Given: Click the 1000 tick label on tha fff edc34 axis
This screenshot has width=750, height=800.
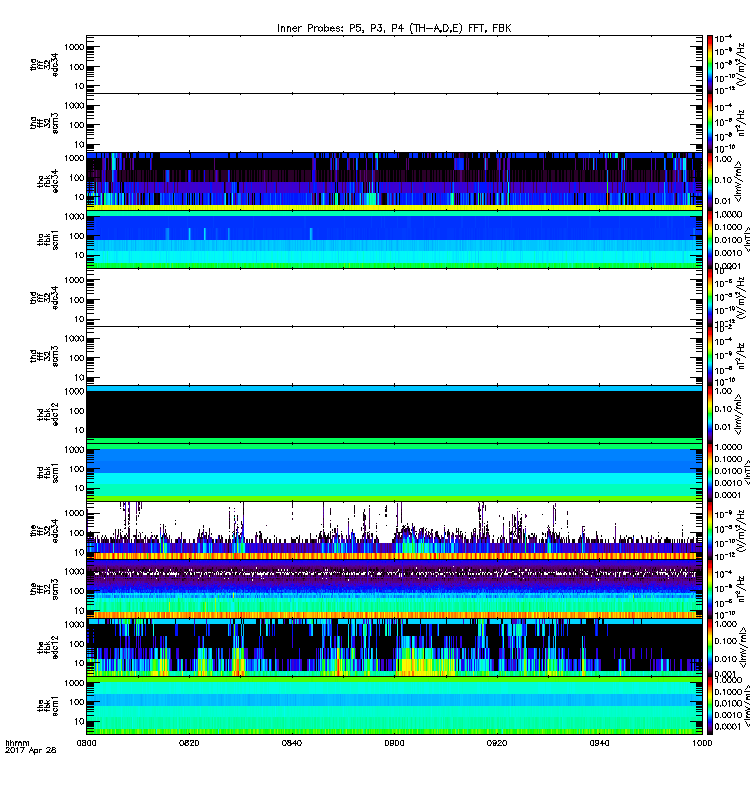Looking at the screenshot, I should [74, 47].
